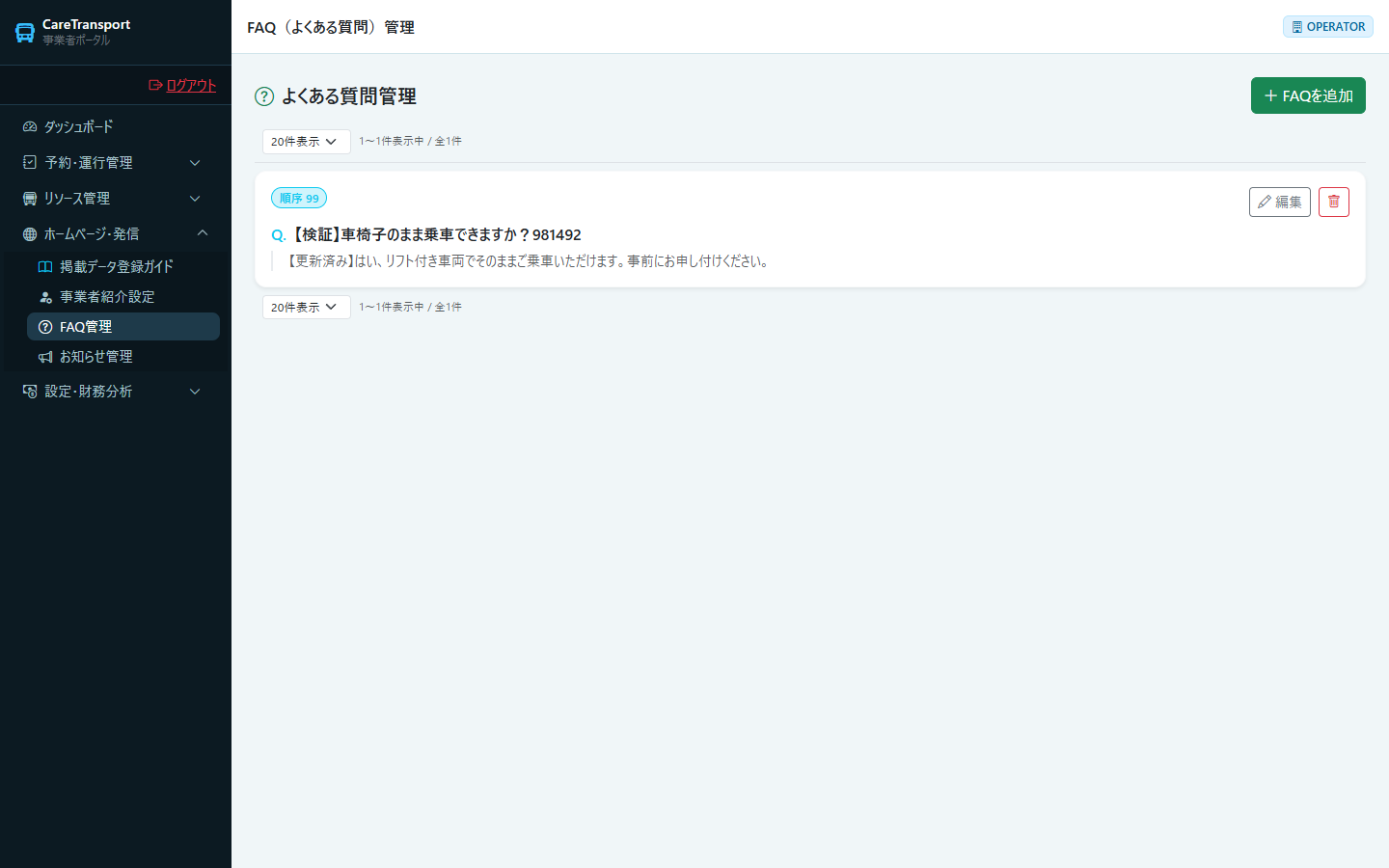Click the logout link
The height and width of the screenshot is (868, 1389).
click(182, 85)
